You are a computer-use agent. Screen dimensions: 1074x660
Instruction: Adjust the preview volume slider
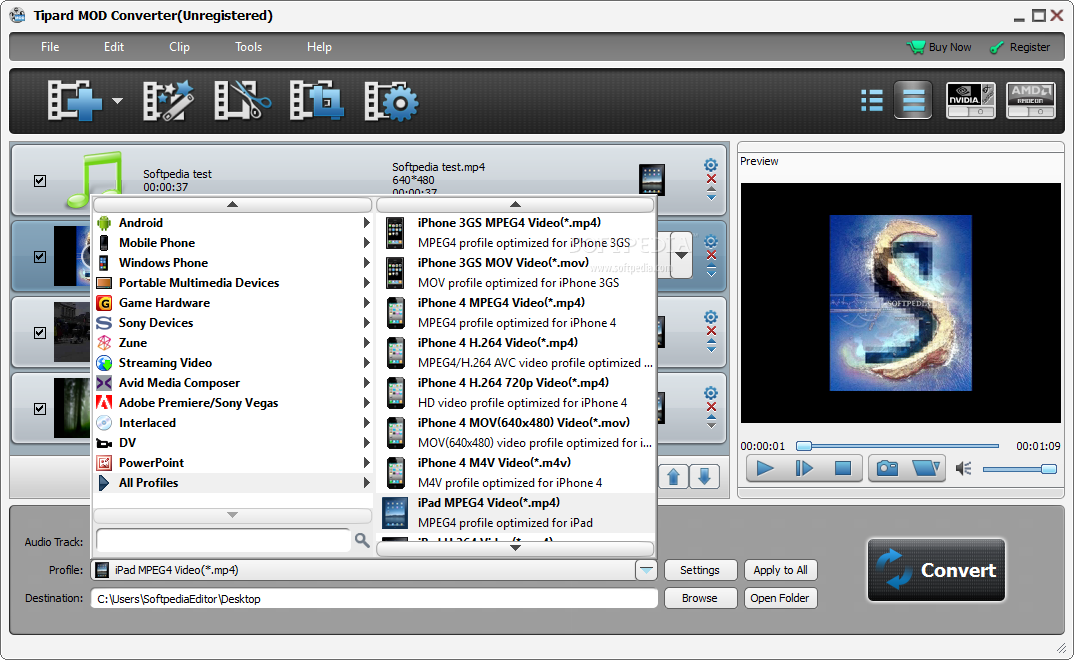click(1020, 469)
